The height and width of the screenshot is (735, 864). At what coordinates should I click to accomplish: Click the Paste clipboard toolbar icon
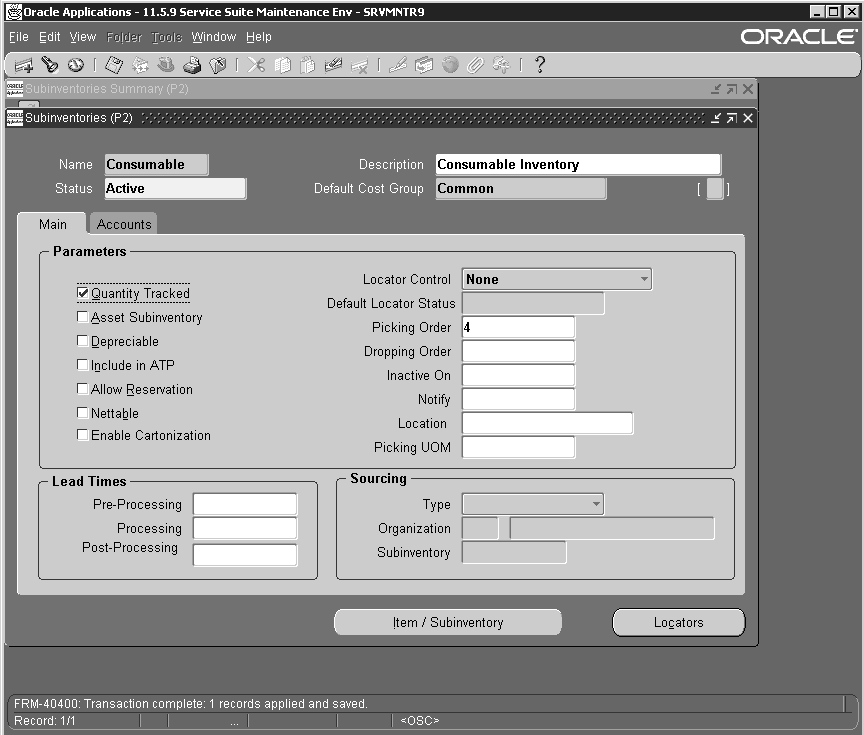coord(307,65)
